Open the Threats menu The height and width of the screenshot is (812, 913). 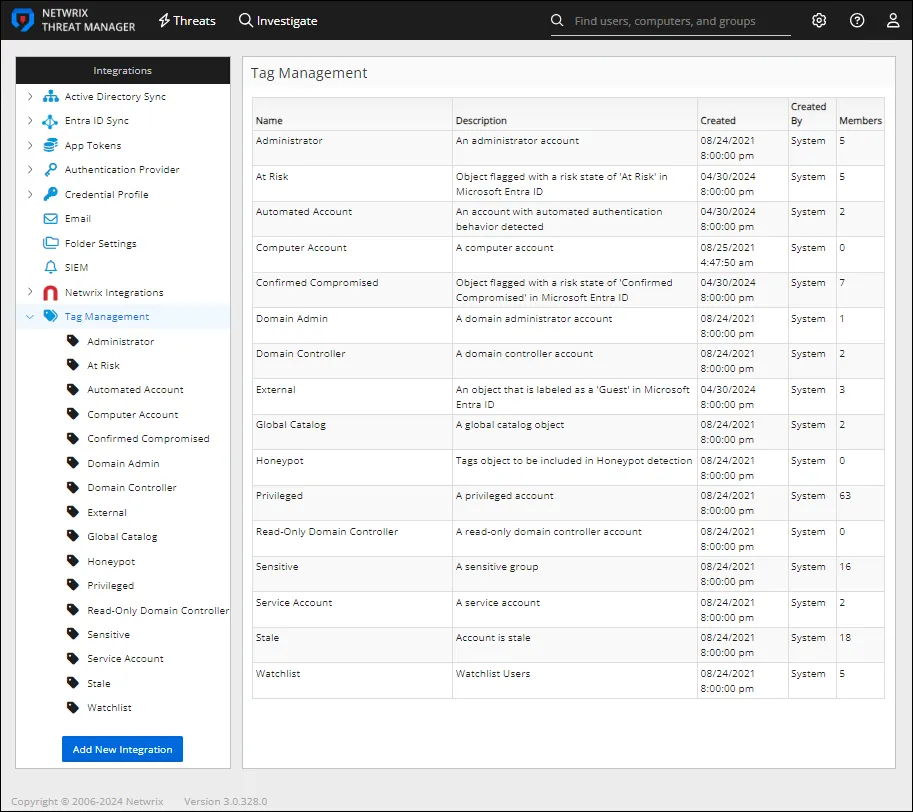click(x=187, y=21)
